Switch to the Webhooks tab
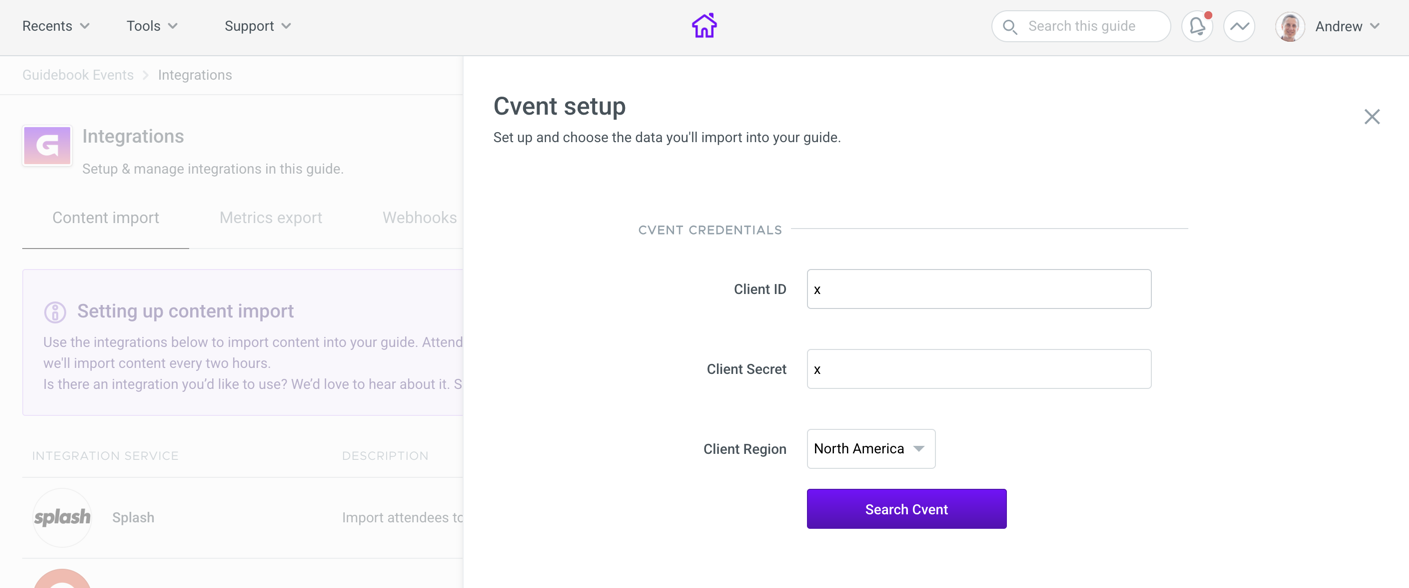 420,218
